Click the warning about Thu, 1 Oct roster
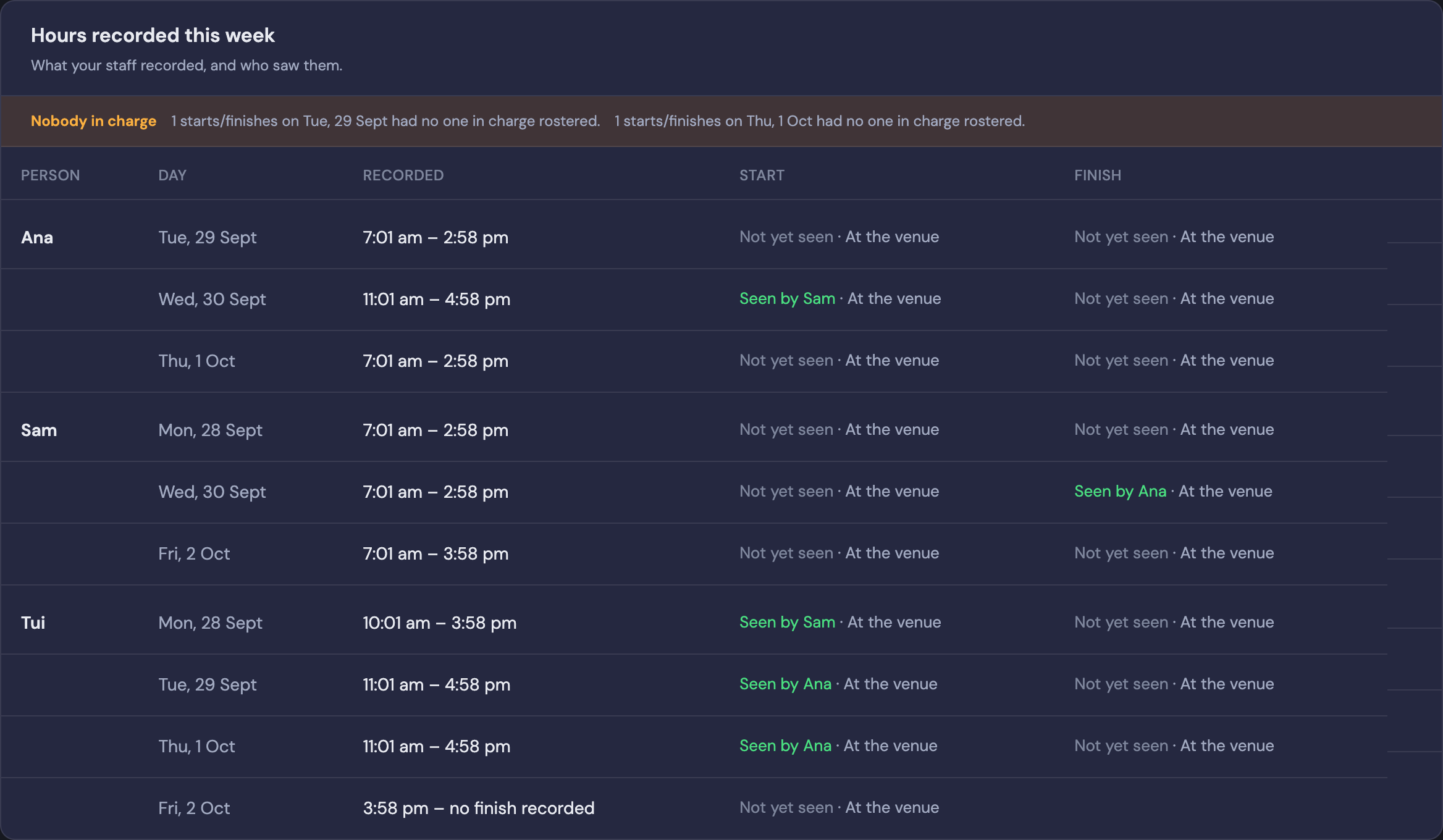This screenshot has width=1443, height=840. click(820, 121)
